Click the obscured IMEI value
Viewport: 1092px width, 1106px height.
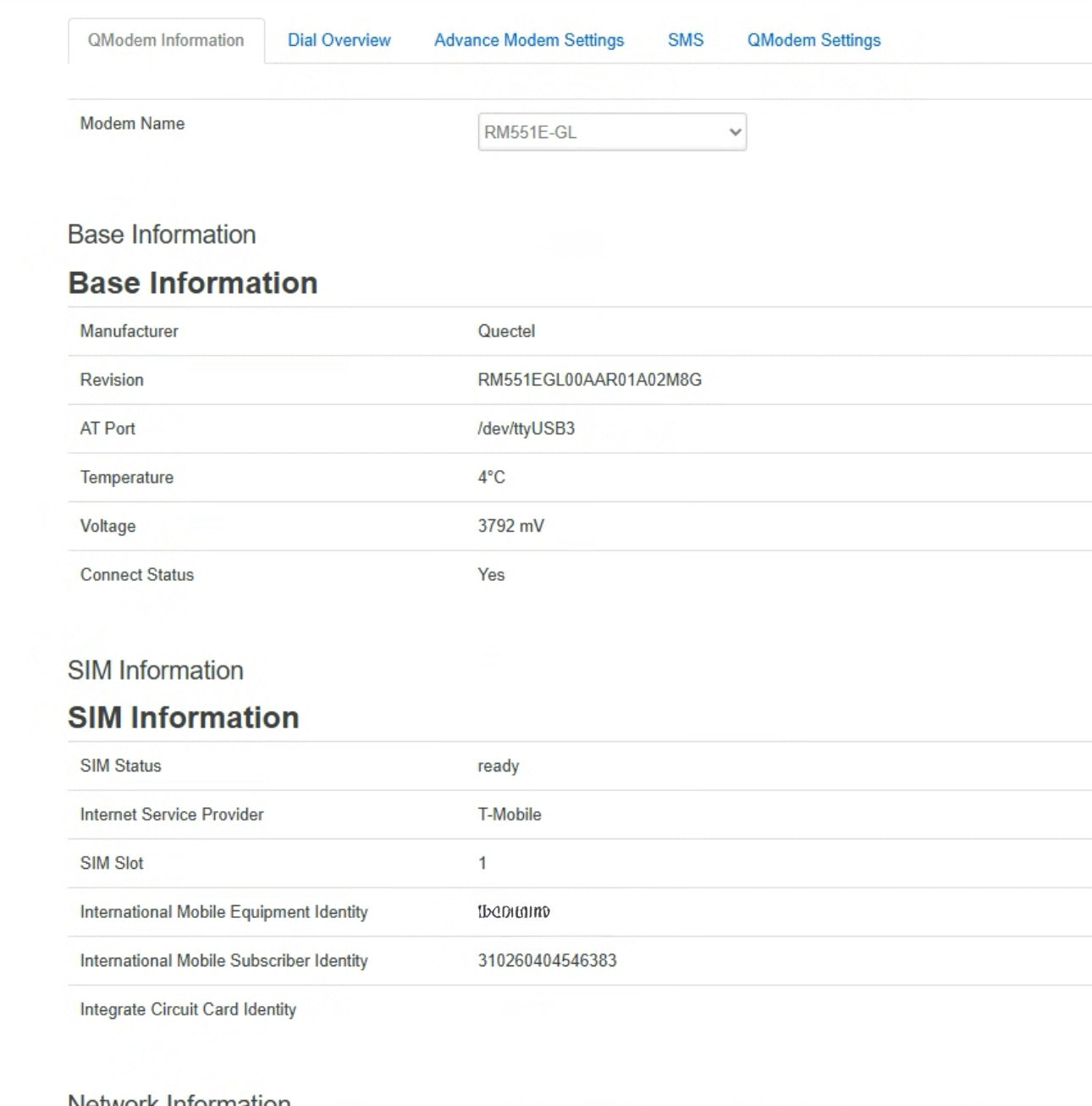[x=513, y=911]
